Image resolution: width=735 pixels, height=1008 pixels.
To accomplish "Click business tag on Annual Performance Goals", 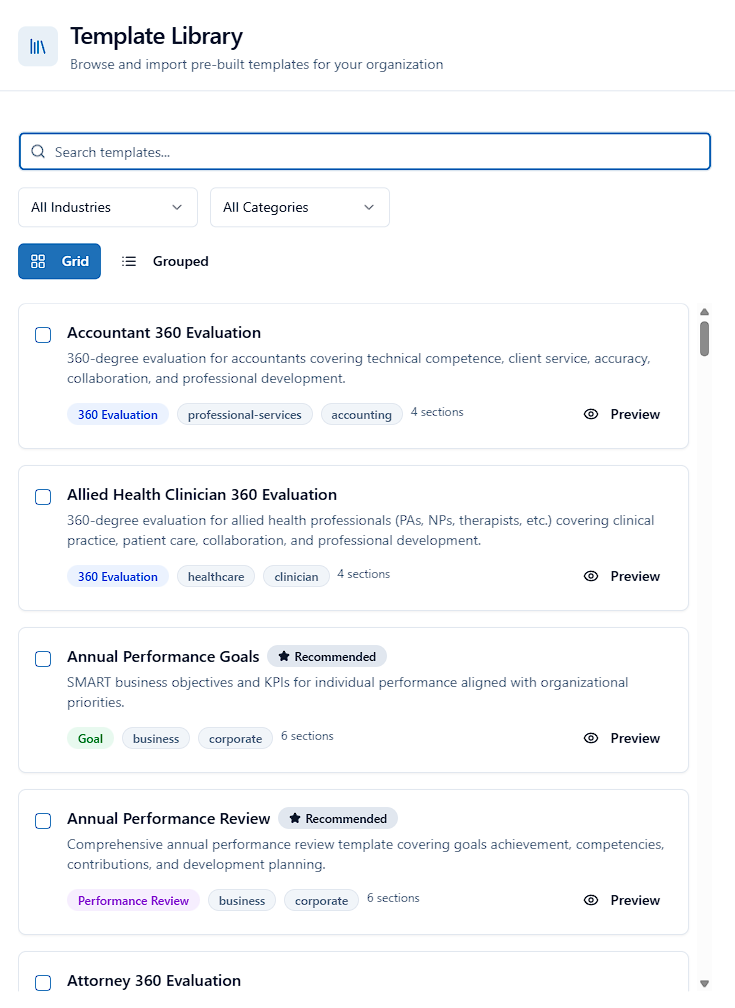I will [156, 739].
